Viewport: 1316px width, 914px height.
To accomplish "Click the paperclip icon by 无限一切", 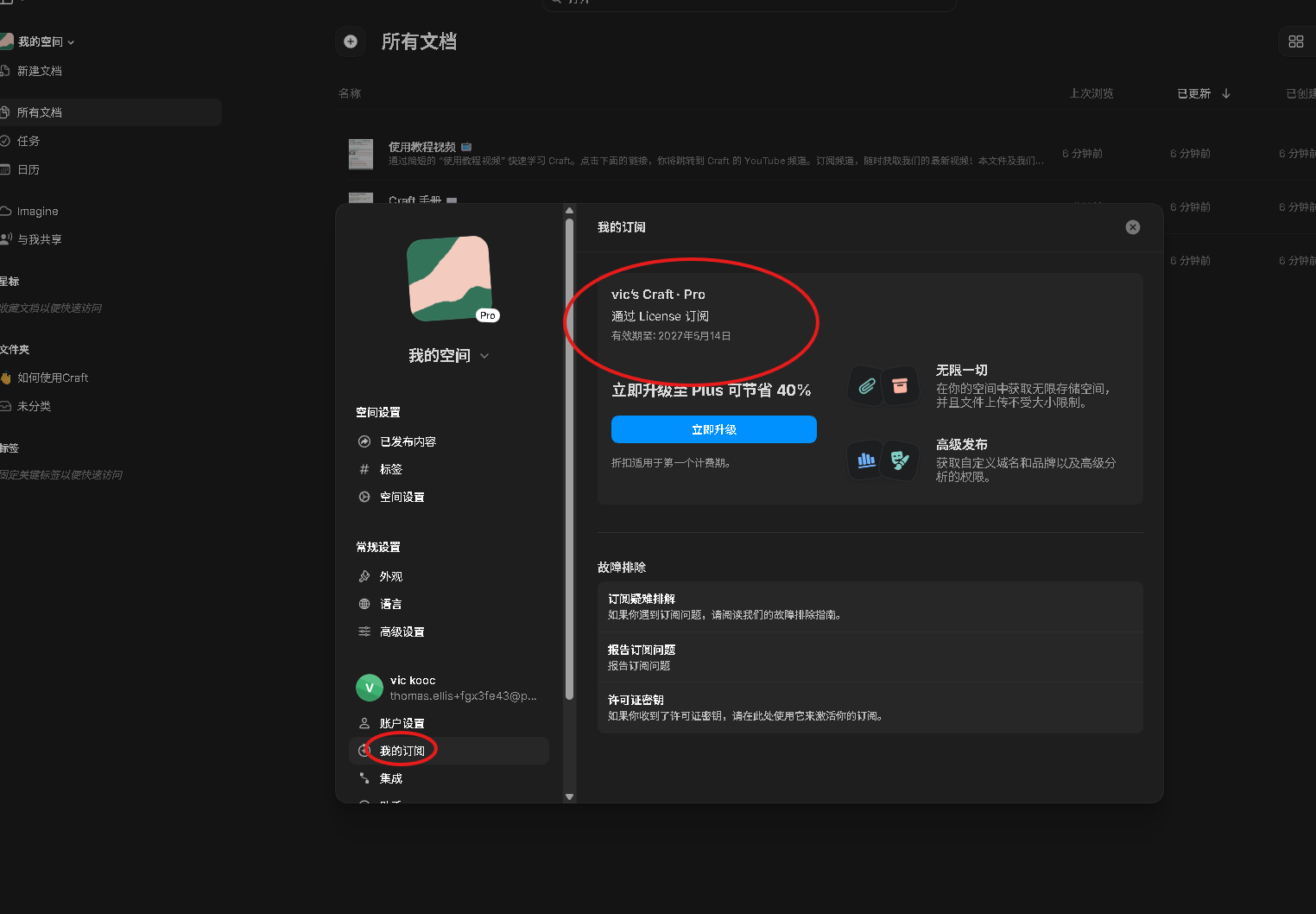I will [x=866, y=386].
